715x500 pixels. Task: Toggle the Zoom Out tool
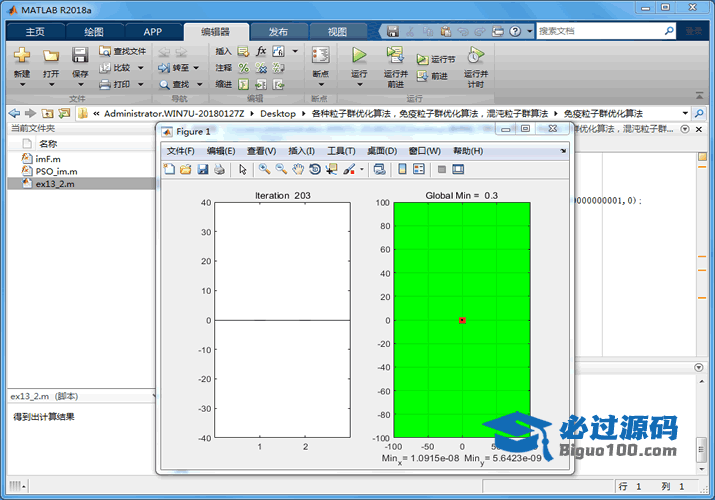(281, 170)
